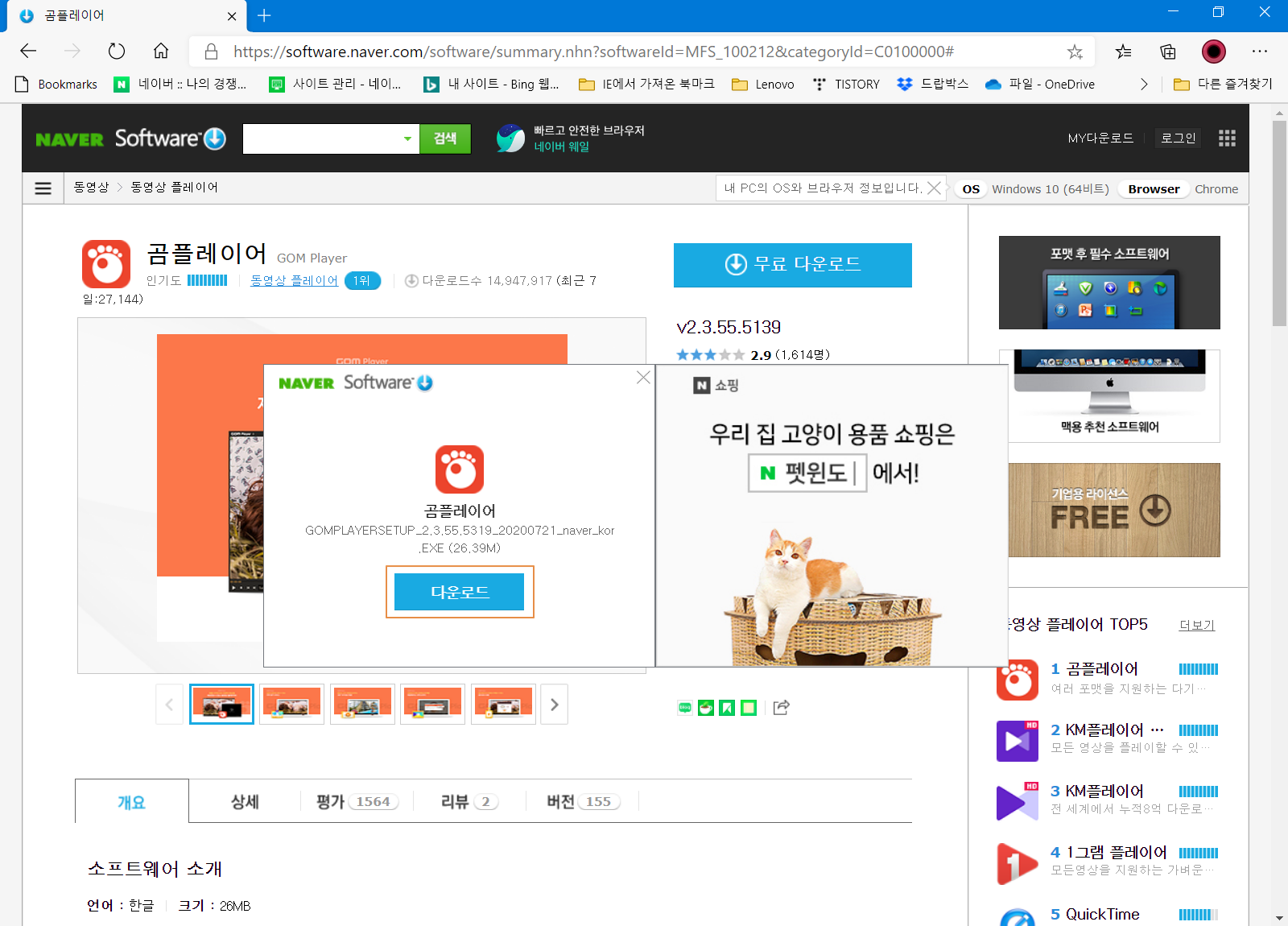Click the 로그인 button

1178,138
